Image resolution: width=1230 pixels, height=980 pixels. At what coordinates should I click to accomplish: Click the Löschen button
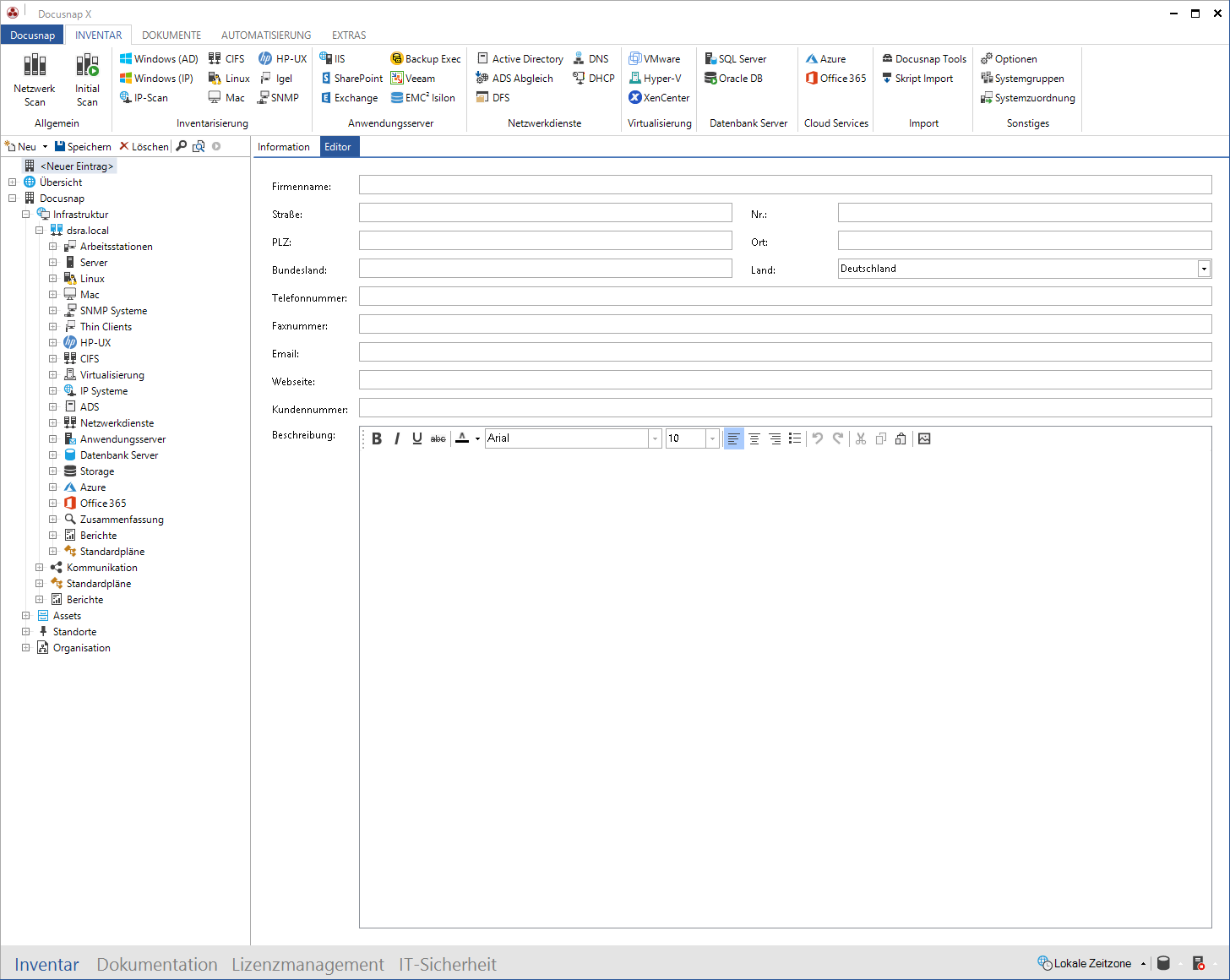[144, 147]
